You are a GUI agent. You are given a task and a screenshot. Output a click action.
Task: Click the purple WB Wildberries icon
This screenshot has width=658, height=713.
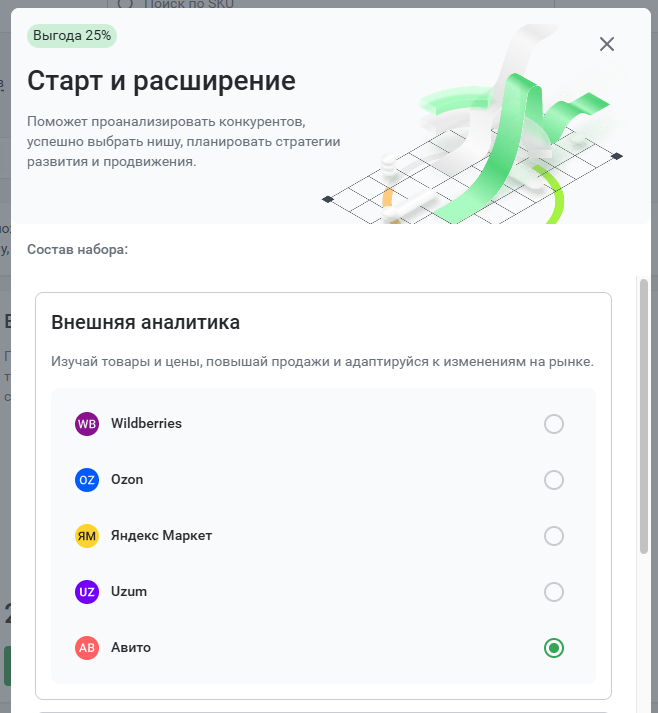86,424
